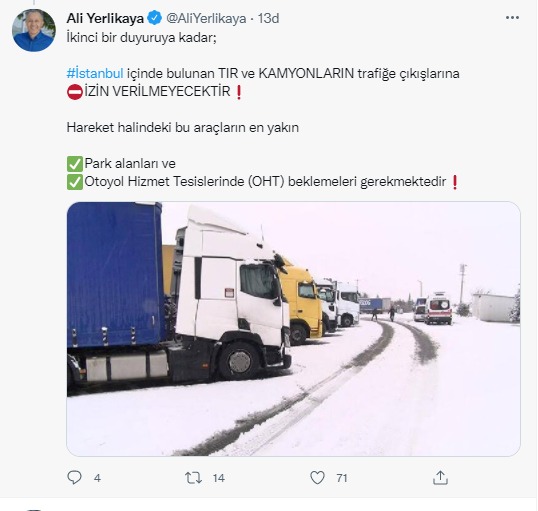This screenshot has width=538, height=511.
Task: Open Ali Yerlikaya's profile avatar
Action: pyautogui.click(x=34, y=30)
